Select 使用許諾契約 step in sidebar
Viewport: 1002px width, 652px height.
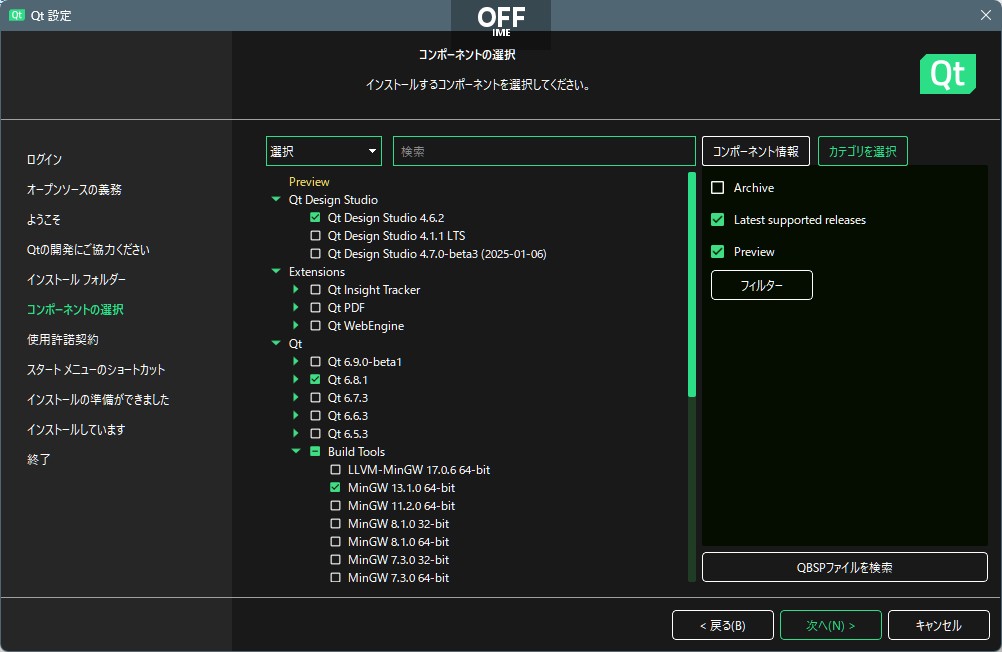tap(63, 339)
